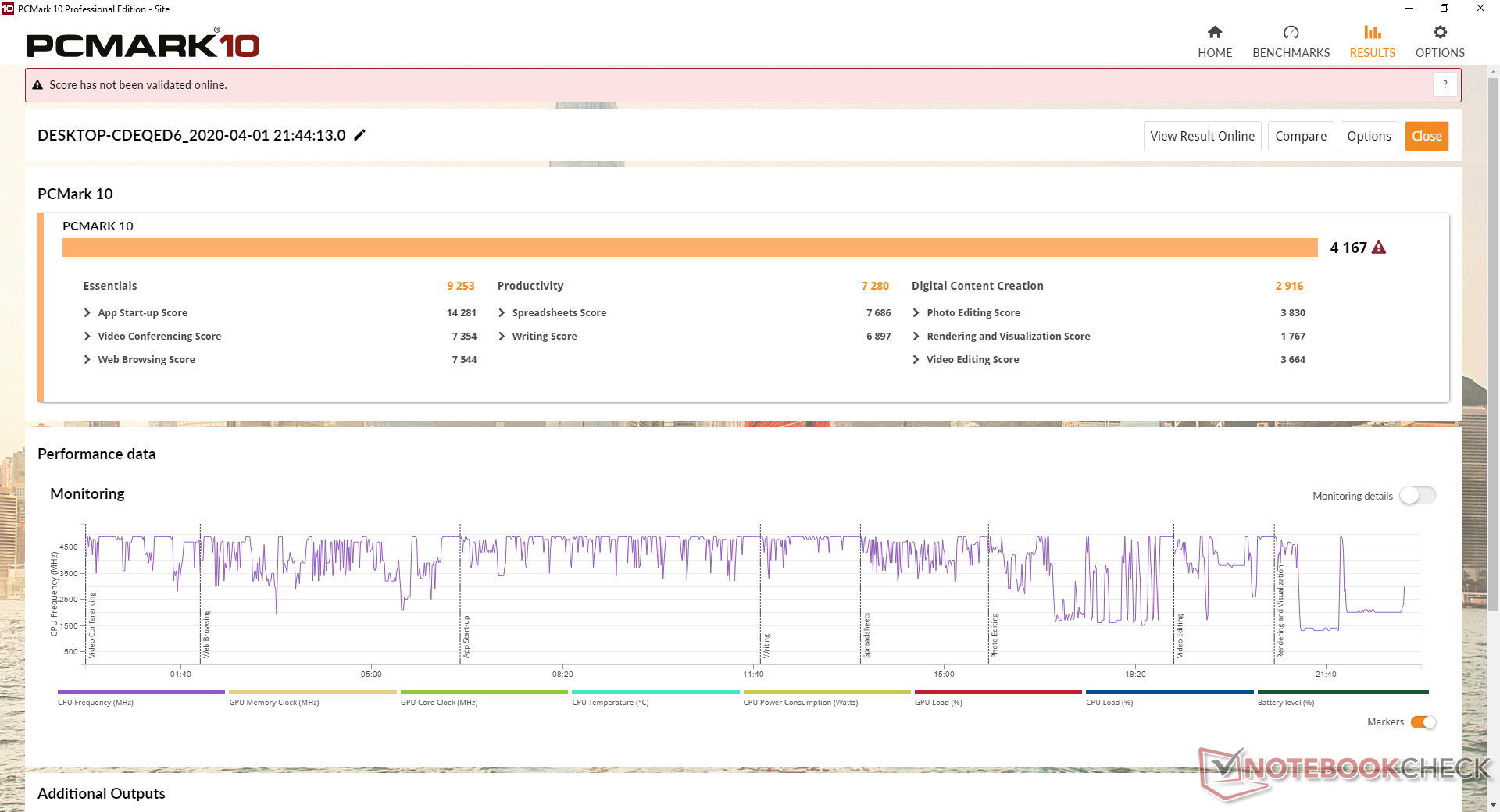Open Benchmarks via the gauge icon

[1291, 33]
